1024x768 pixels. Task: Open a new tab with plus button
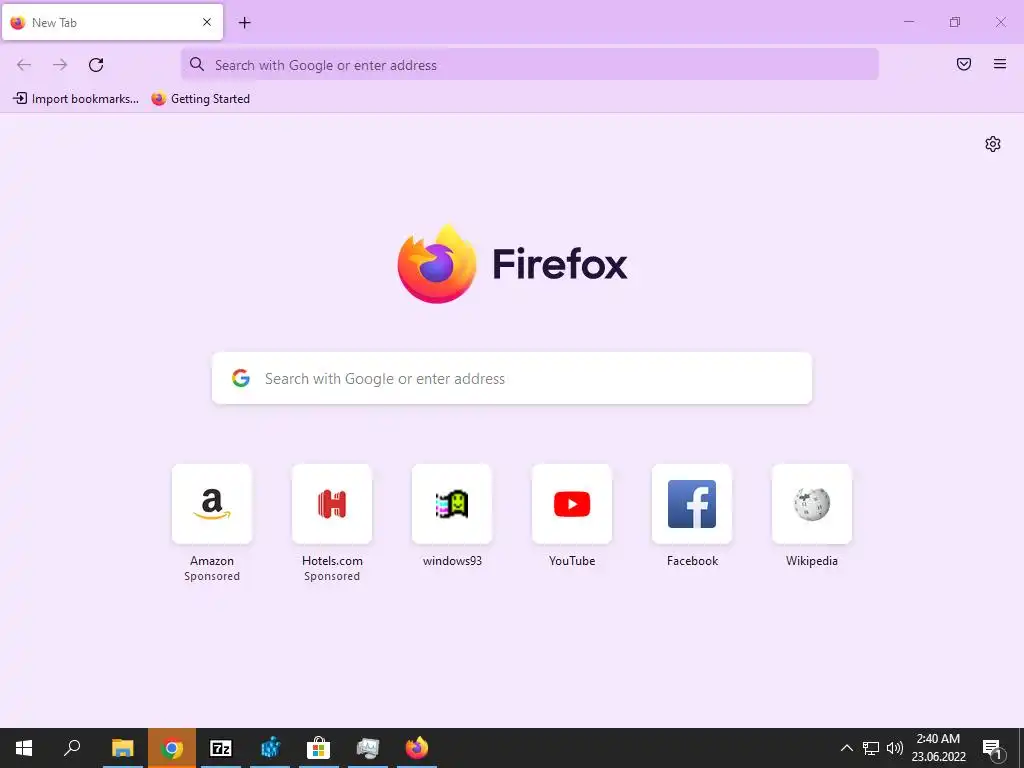pos(244,23)
